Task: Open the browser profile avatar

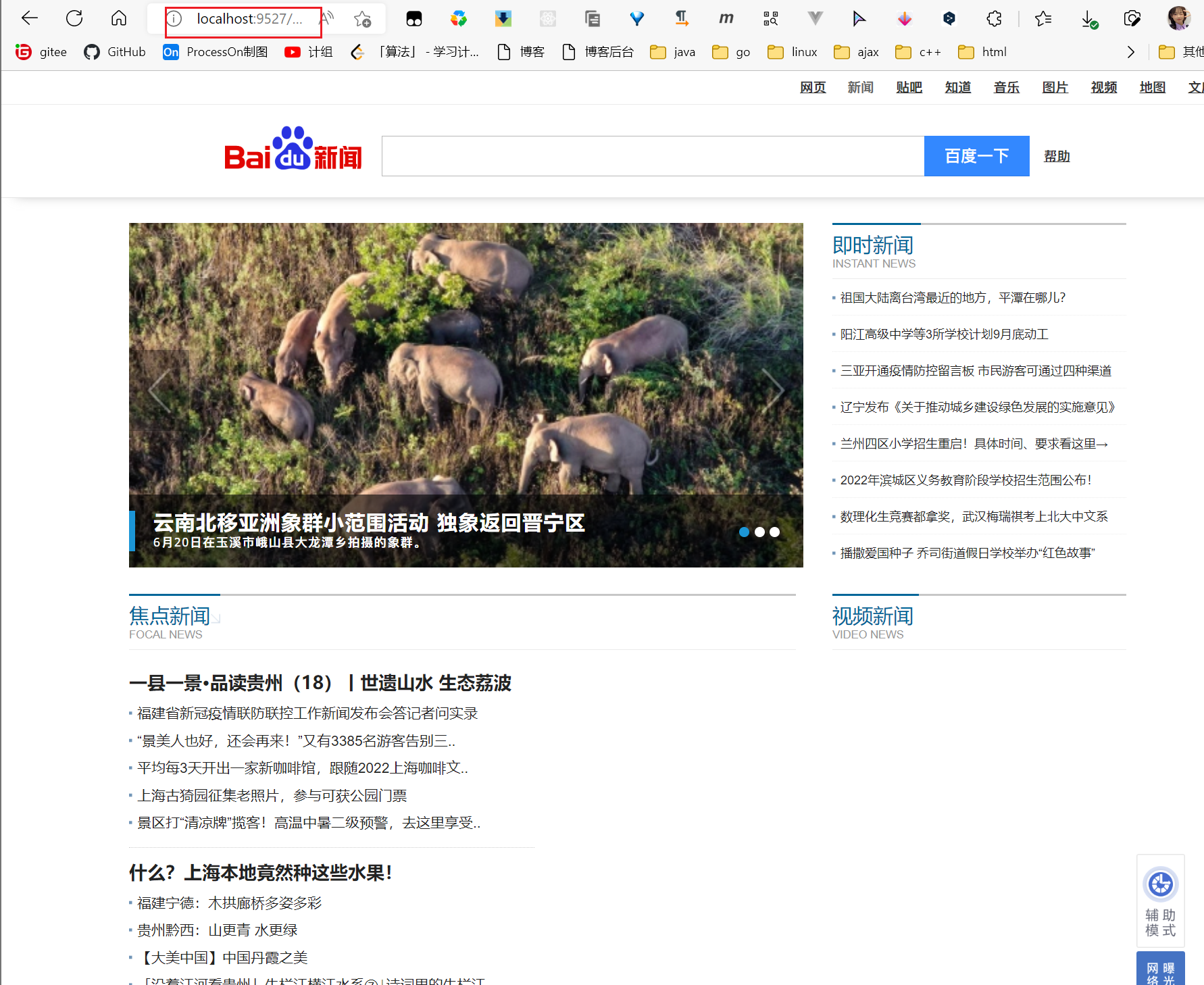Action: tap(1179, 18)
